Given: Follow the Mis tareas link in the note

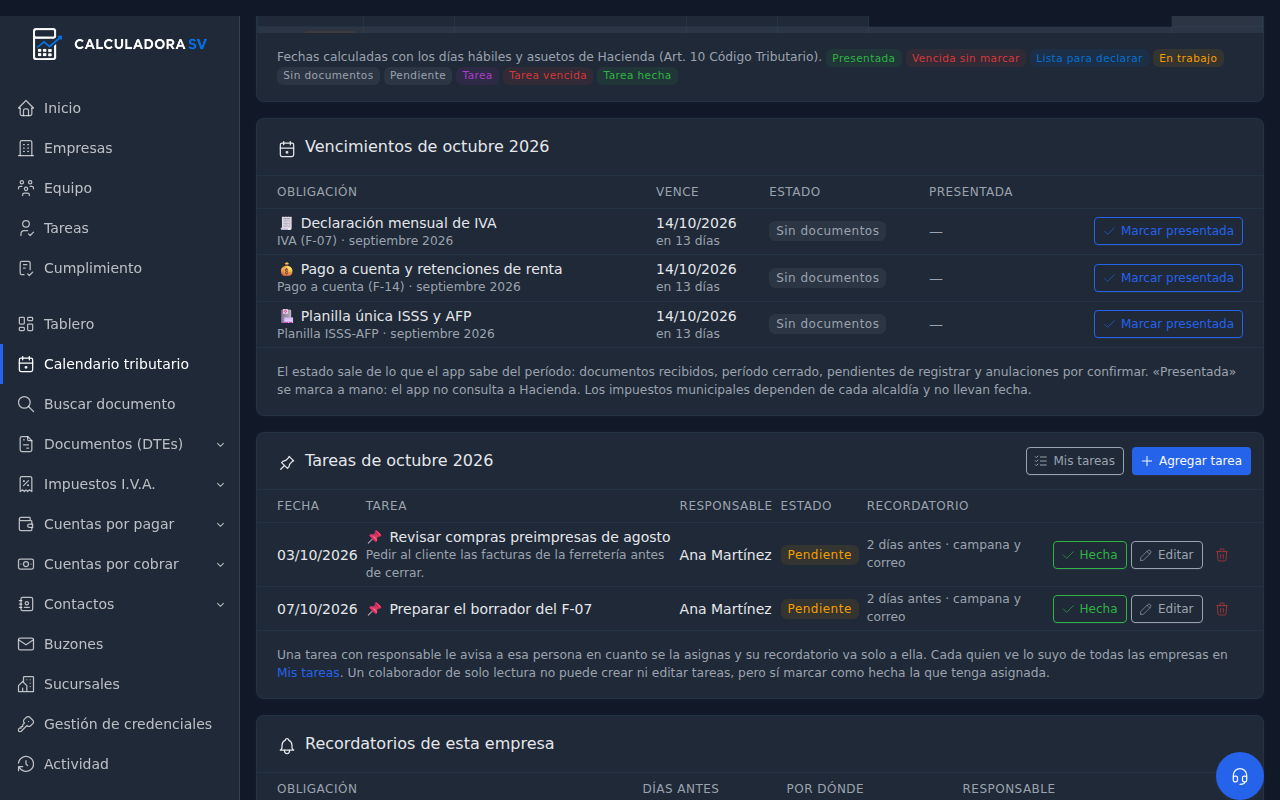Looking at the screenshot, I should [308, 673].
